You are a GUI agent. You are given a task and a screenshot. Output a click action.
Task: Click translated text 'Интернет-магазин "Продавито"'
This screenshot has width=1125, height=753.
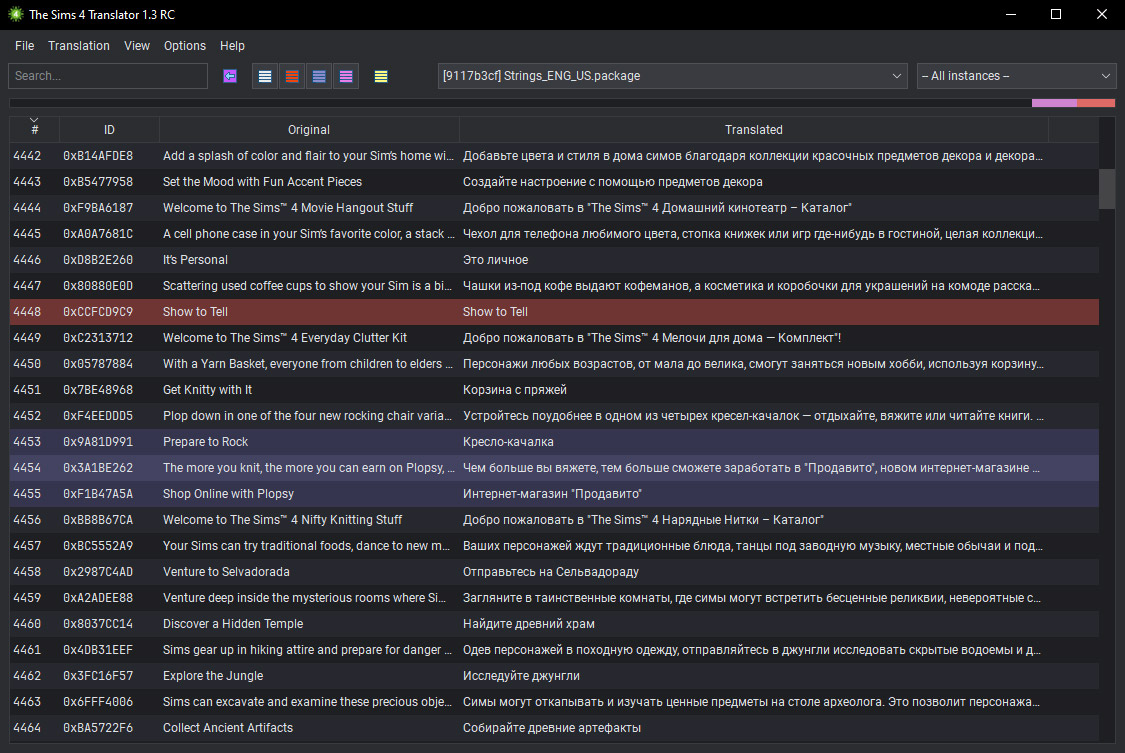click(x=552, y=494)
